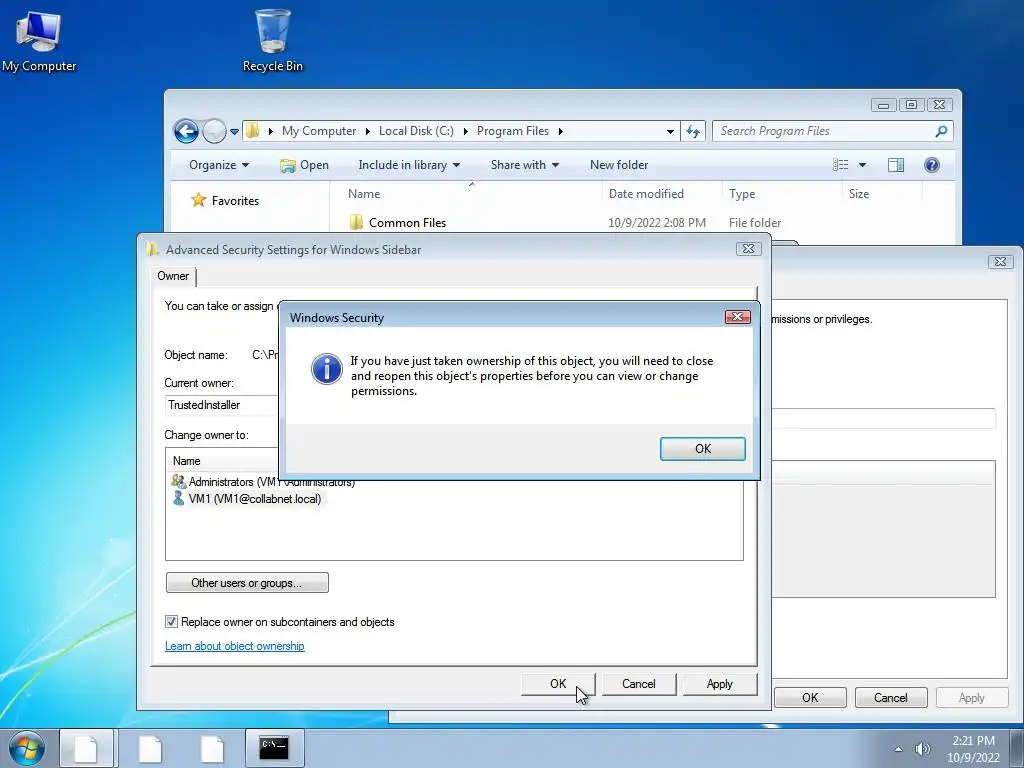Click the refresh button beside address bar
The image size is (1024, 768).
pos(693,131)
